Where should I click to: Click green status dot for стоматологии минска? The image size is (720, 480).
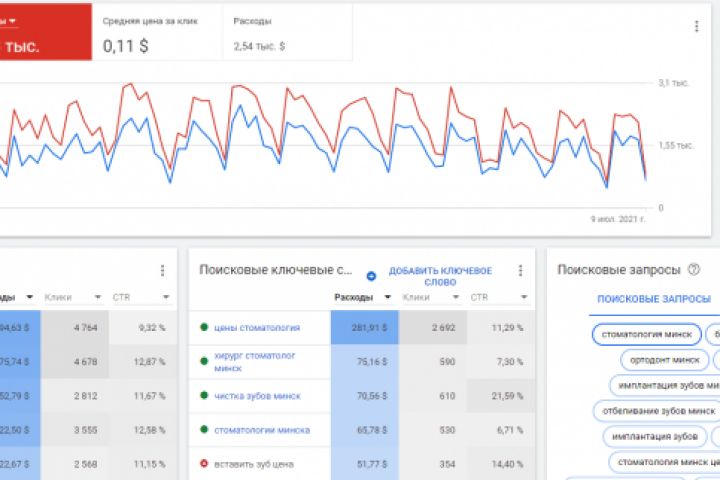(204, 429)
